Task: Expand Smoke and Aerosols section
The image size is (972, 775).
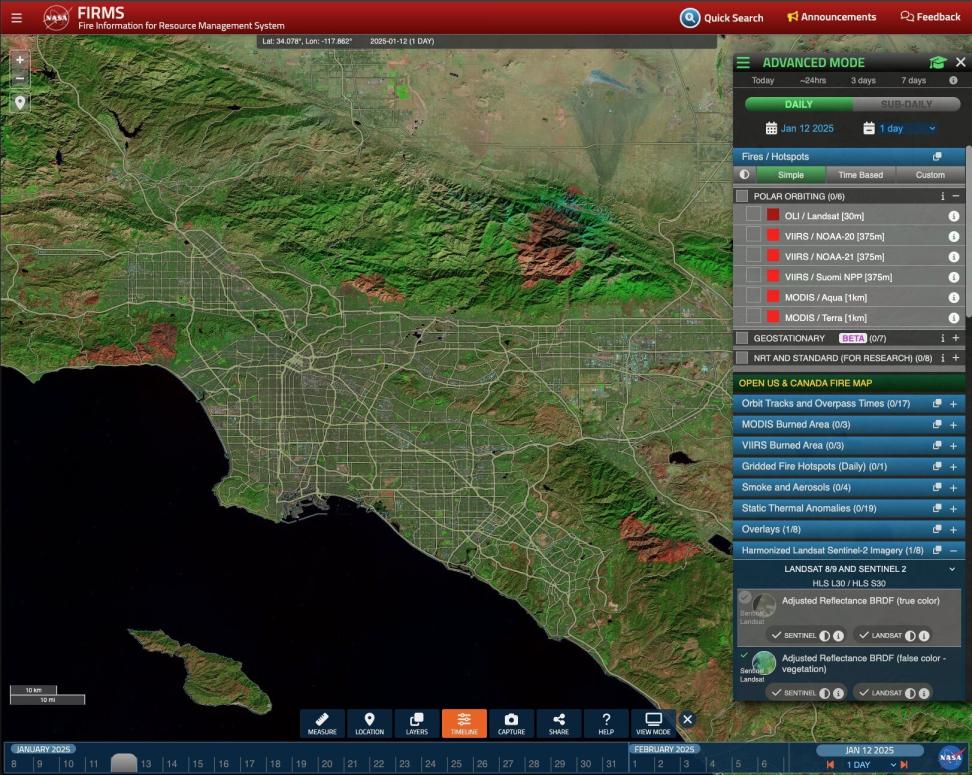Action: [953, 488]
